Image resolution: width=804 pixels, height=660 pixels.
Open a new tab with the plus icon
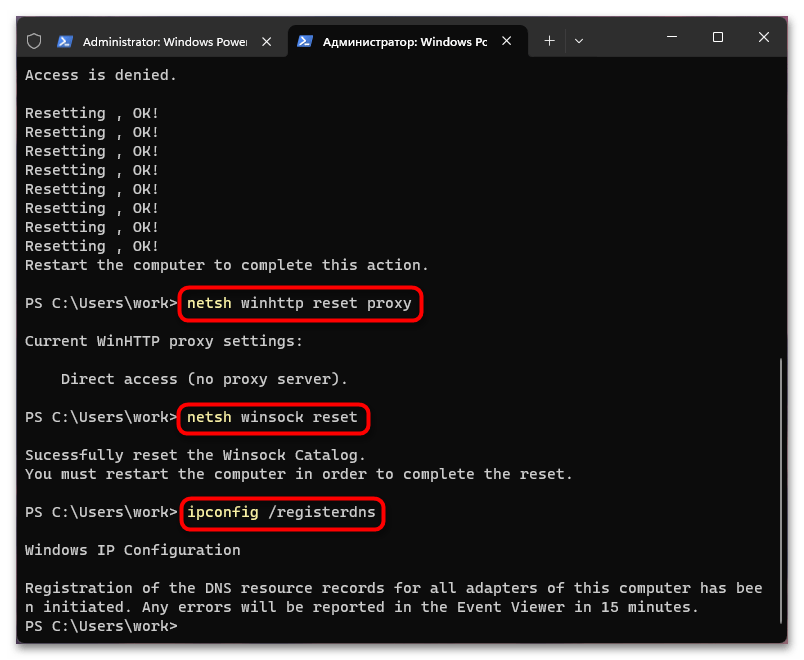coord(548,40)
